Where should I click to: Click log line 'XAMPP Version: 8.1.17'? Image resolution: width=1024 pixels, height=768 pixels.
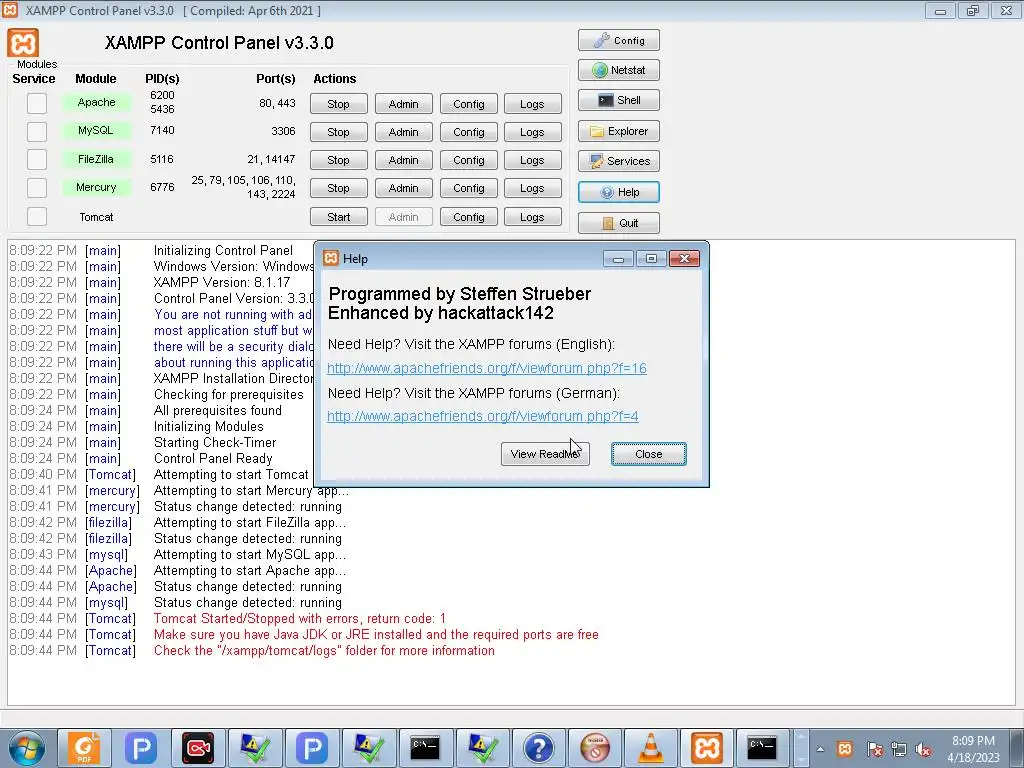tap(222, 283)
